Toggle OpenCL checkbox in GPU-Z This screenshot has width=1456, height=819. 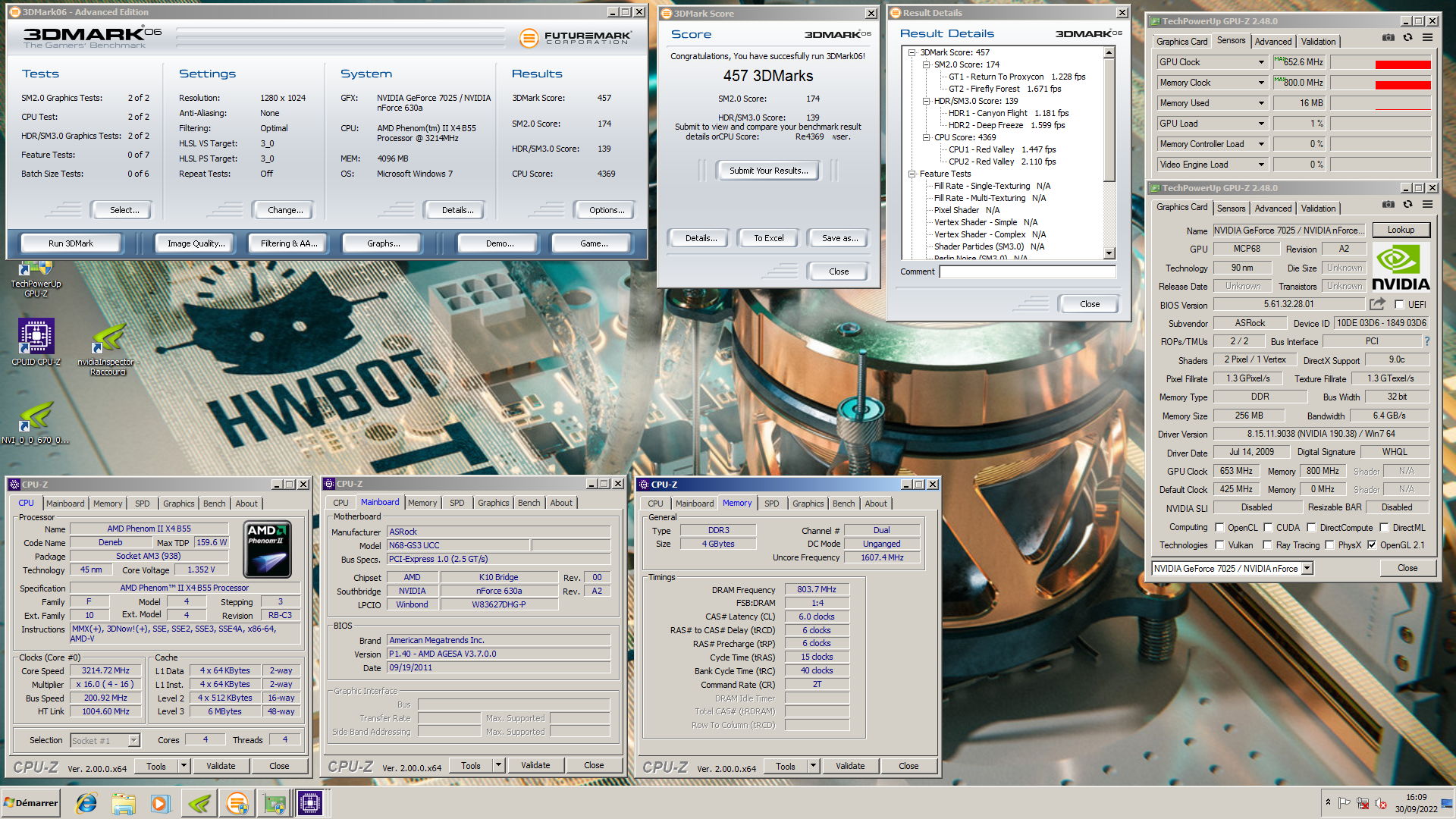[1219, 528]
